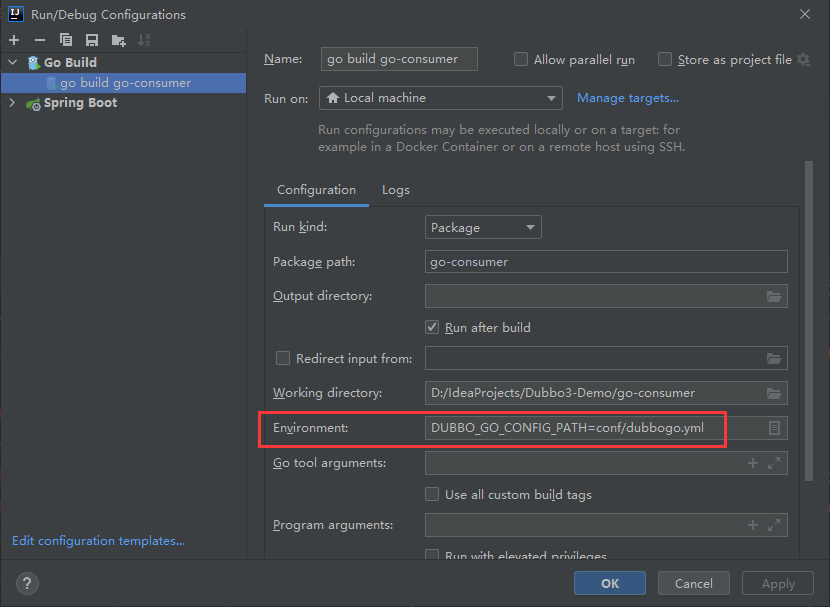This screenshot has height=607, width=830.
Task: Uncheck the Run after build checkbox
Action: click(x=432, y=327)
